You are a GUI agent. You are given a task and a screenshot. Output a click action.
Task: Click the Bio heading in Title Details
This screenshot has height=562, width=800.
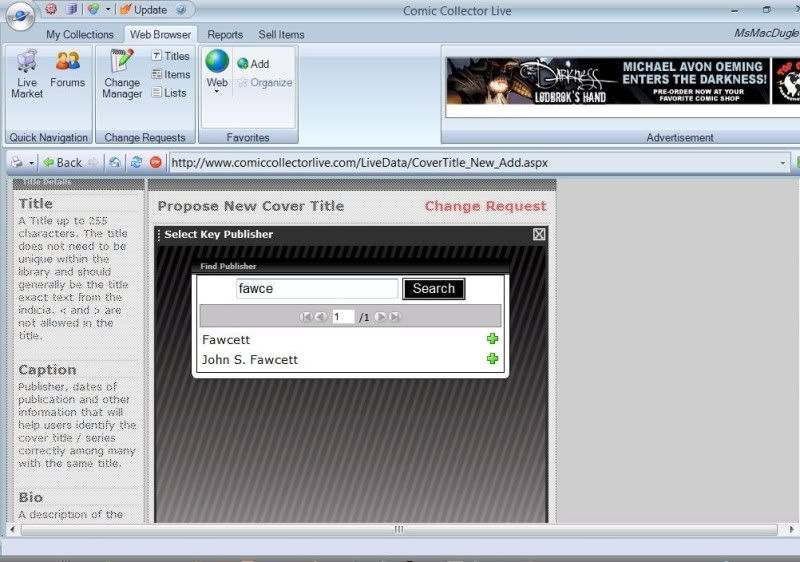[x=31, y=497]
